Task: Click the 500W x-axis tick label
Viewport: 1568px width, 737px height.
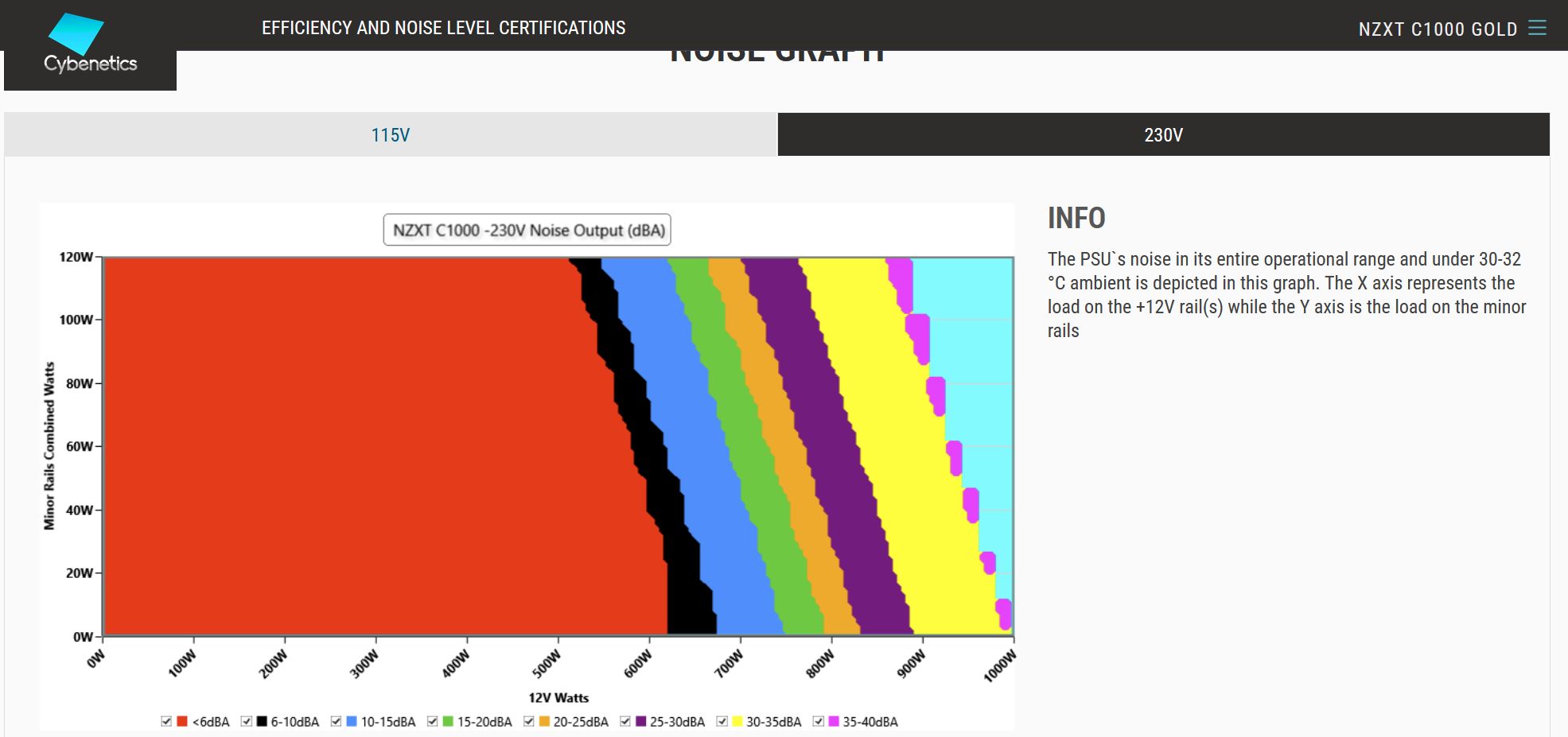Action: pos(547,663)
